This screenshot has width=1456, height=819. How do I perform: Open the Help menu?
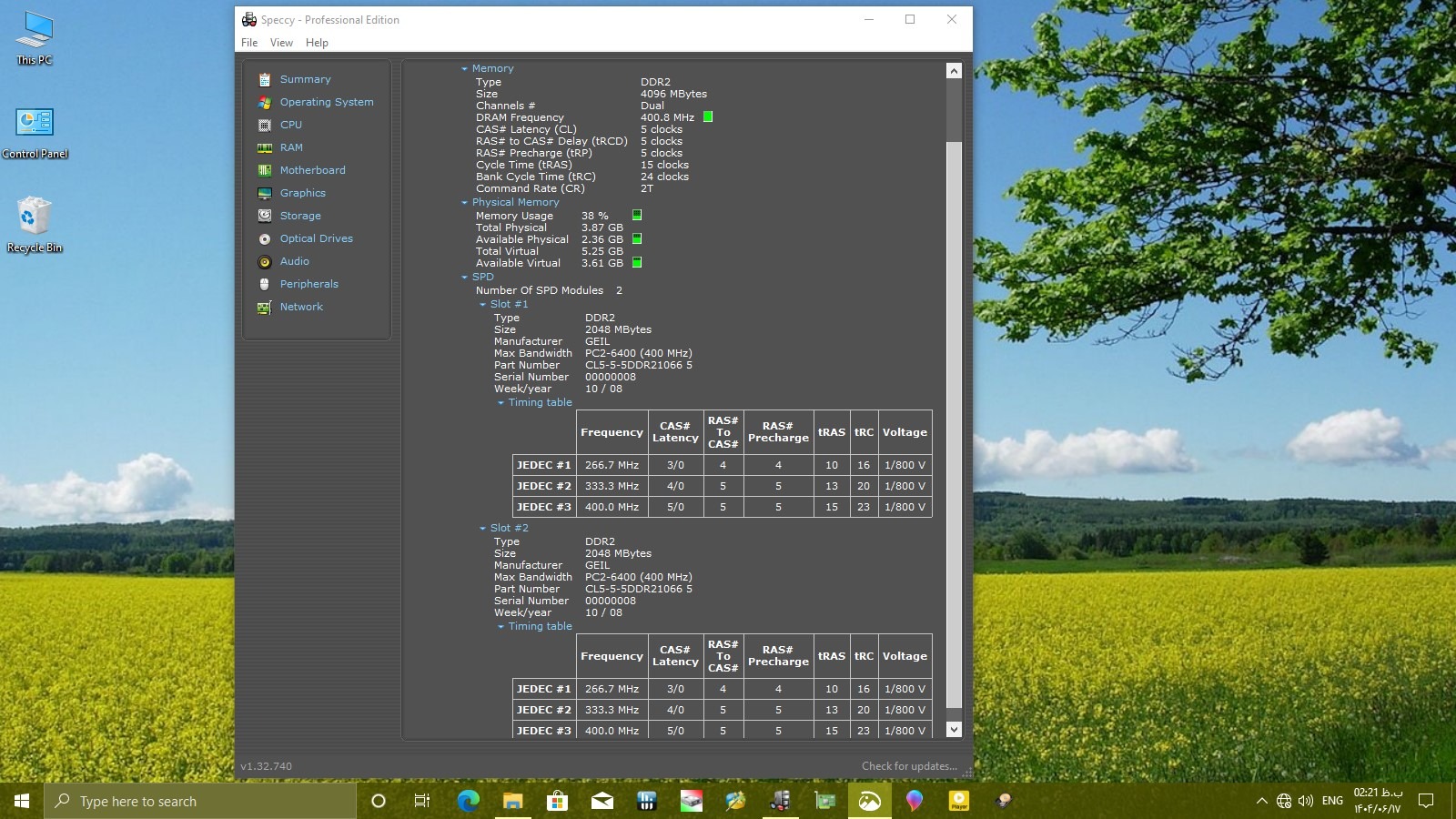(x=317, y=43)
